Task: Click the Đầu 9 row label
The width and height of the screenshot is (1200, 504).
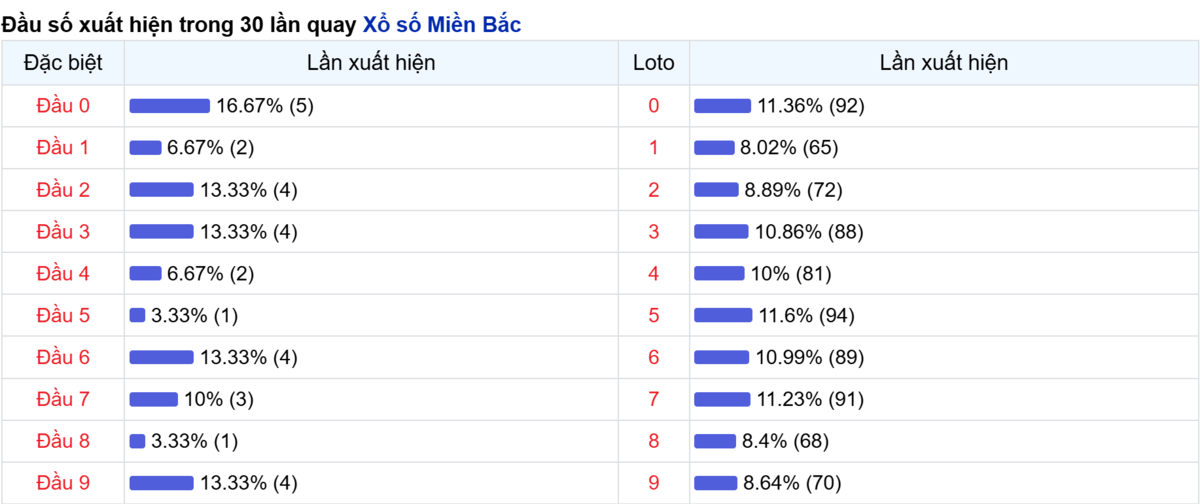Action: (63, 484)
